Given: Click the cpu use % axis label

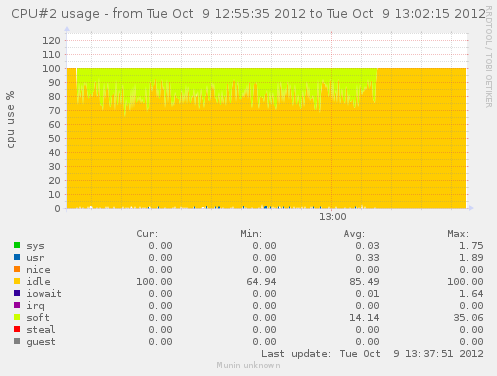Looking at the screenshot, I should (x=10, y=119).
